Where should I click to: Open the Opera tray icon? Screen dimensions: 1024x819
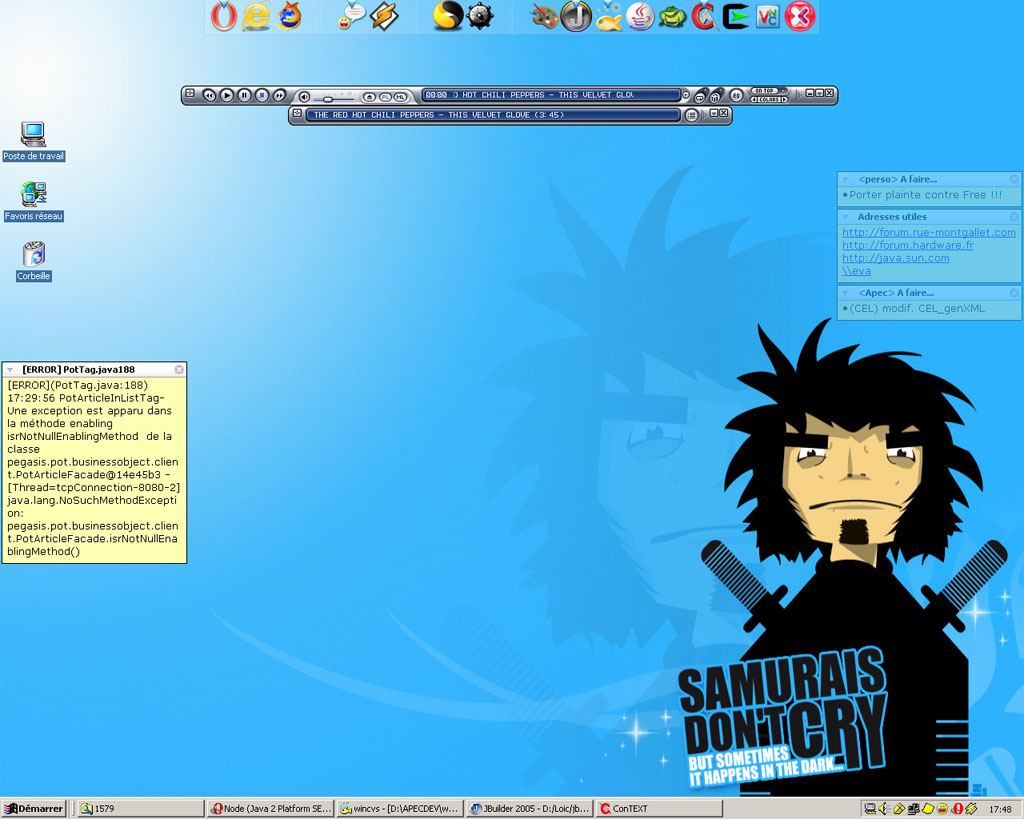(957, 809)
